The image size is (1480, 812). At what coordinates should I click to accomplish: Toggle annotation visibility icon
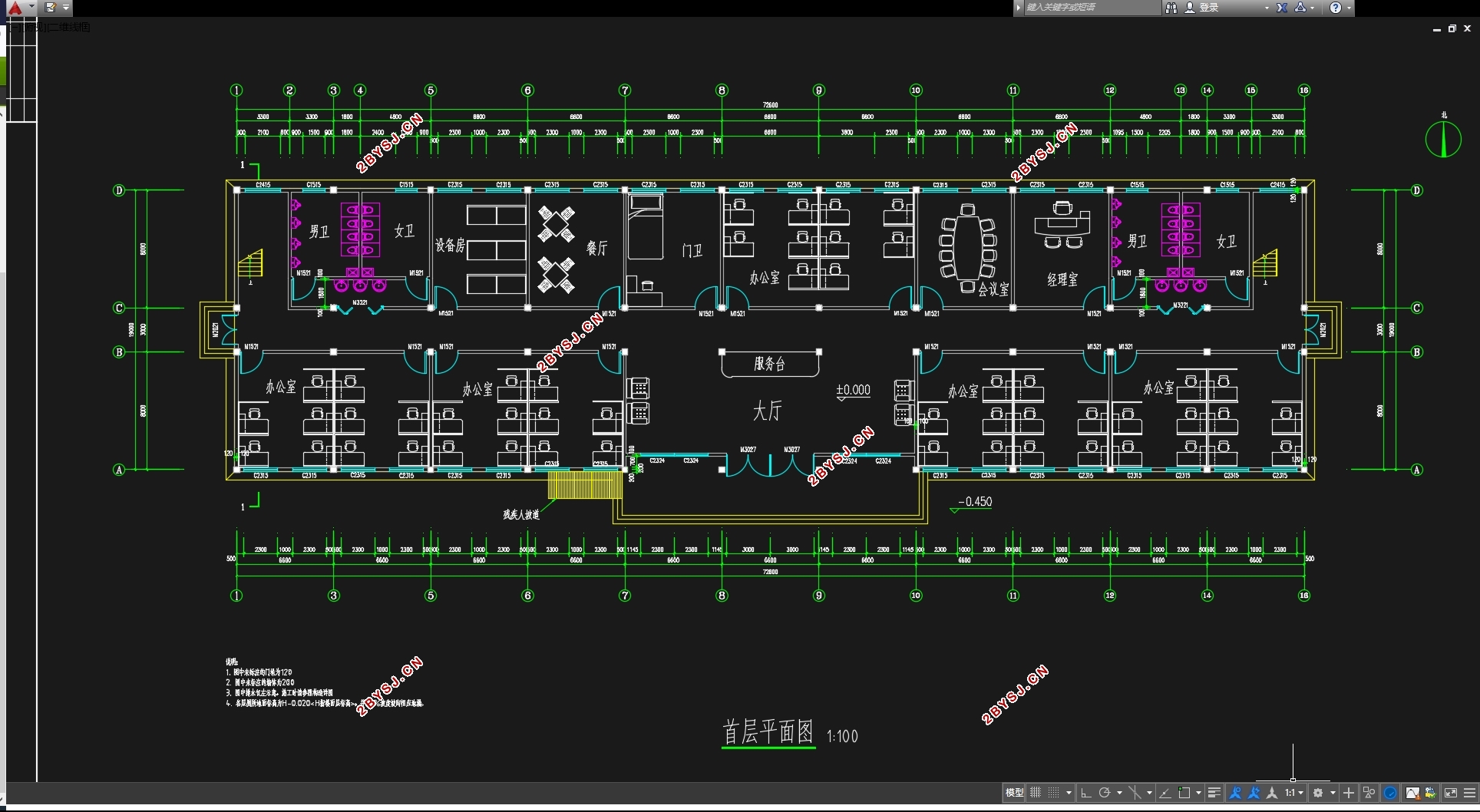coord(1235,793)
